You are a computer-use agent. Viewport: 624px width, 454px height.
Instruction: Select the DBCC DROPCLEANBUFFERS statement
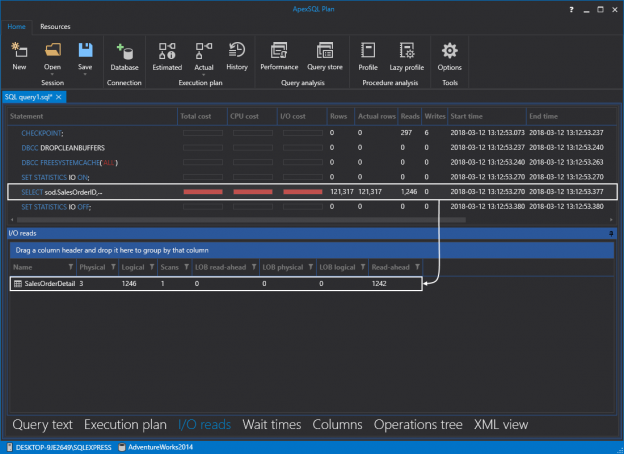[x=312, y=148]
